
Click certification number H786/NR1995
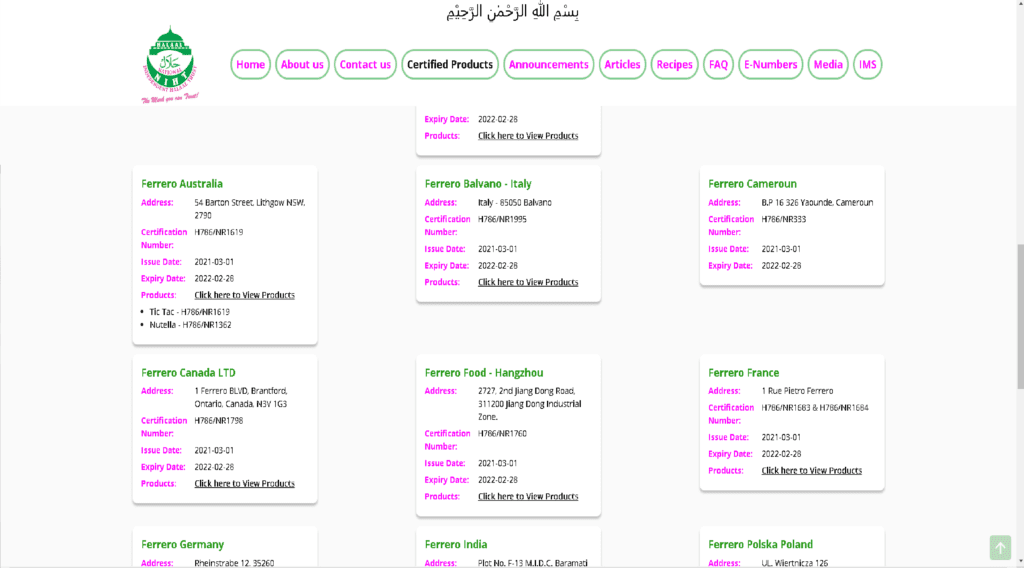click(x=502, y=219)
